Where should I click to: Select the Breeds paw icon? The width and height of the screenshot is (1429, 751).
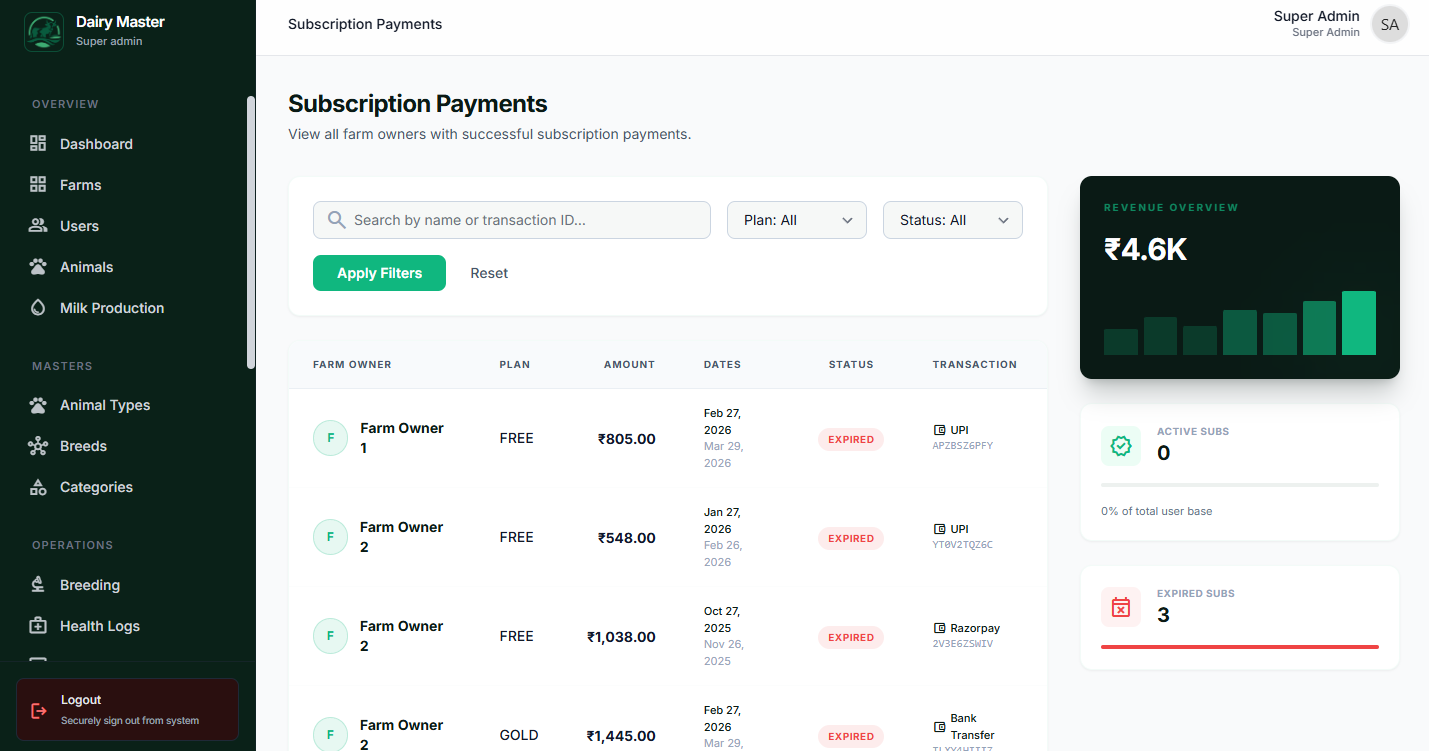[37, 445]
